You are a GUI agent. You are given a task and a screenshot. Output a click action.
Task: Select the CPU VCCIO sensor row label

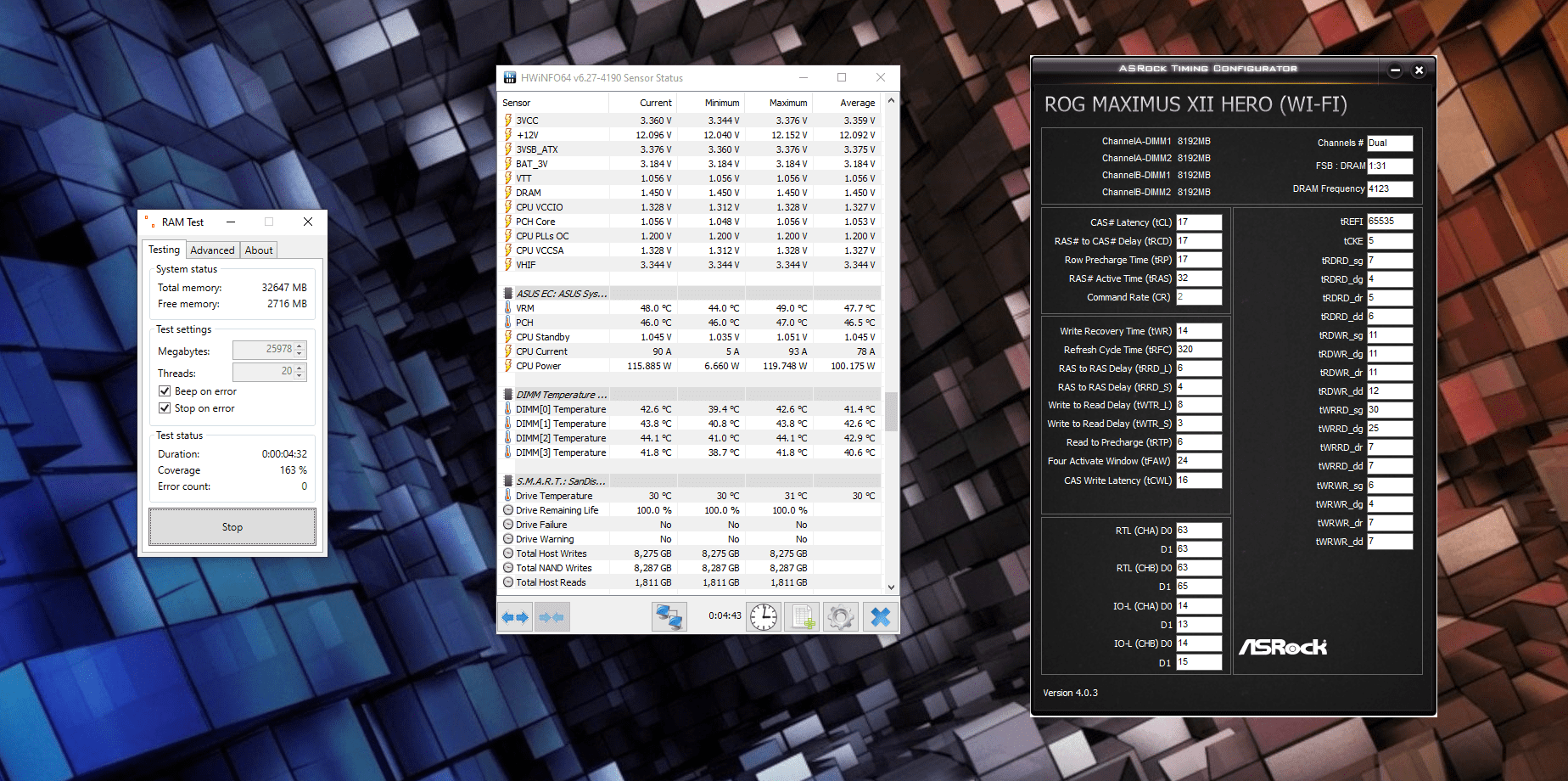[540, 207]
